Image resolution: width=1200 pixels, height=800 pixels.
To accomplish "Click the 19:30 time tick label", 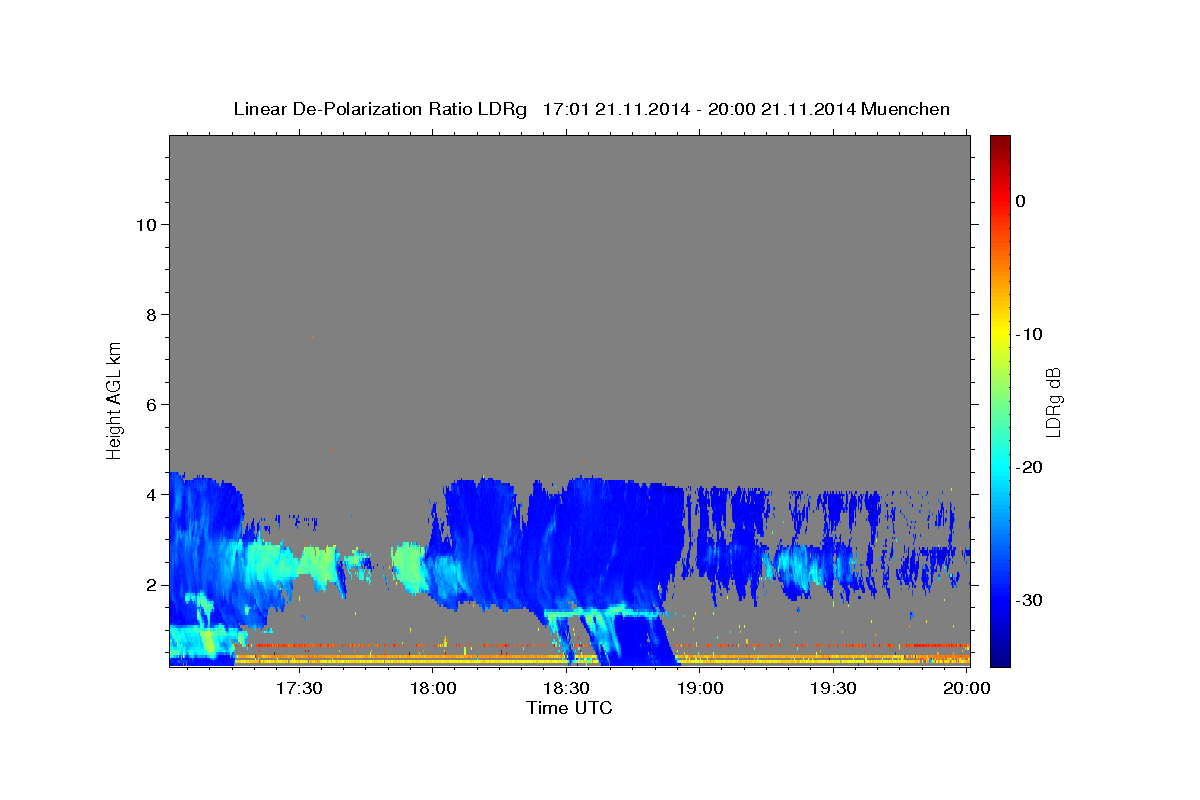I will click(x=833, y=688).
